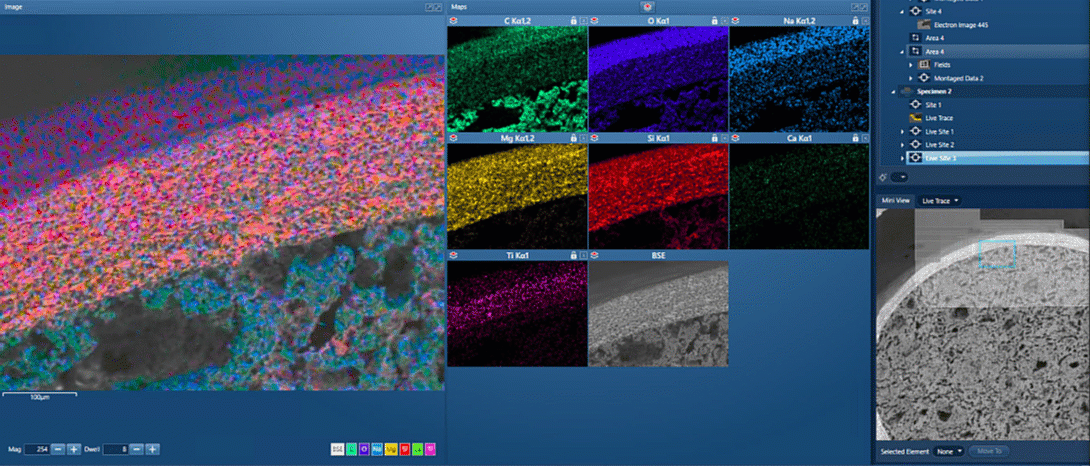Image resolution: width=1090 pixels, height=466 pixels.
Task: Click the lock icon on O Kα1 map
Action: click(712, 20)
